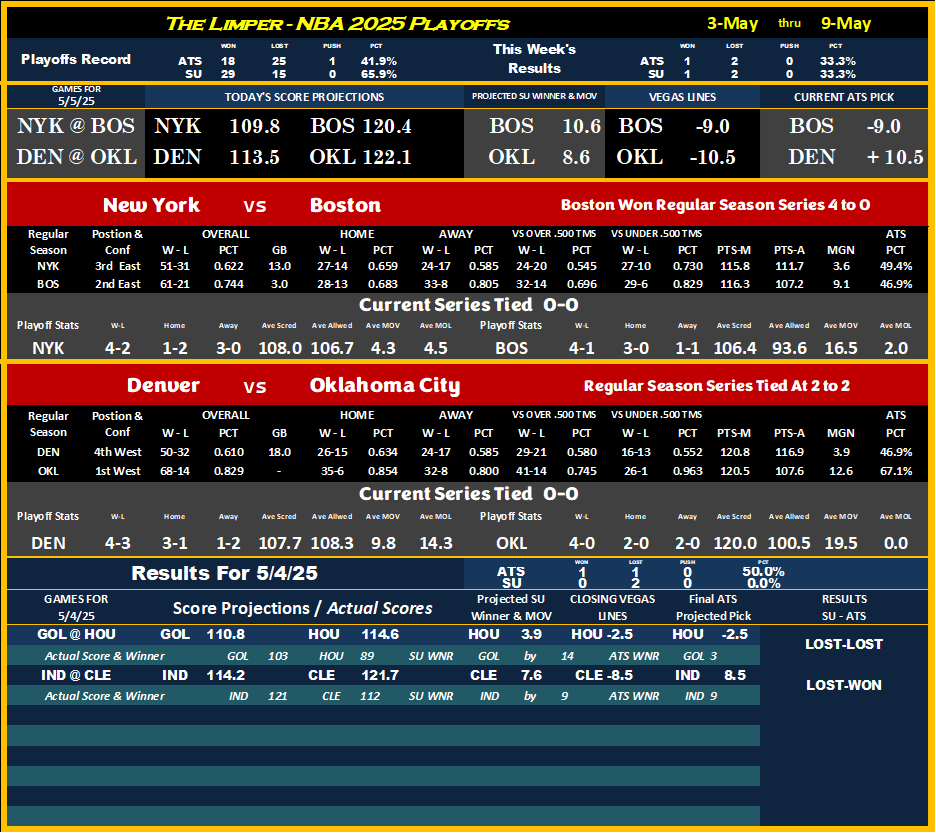Click BOS playoff average MOV 16.5
This screenshot has height=833, width=936.
[x=840, y=348]
